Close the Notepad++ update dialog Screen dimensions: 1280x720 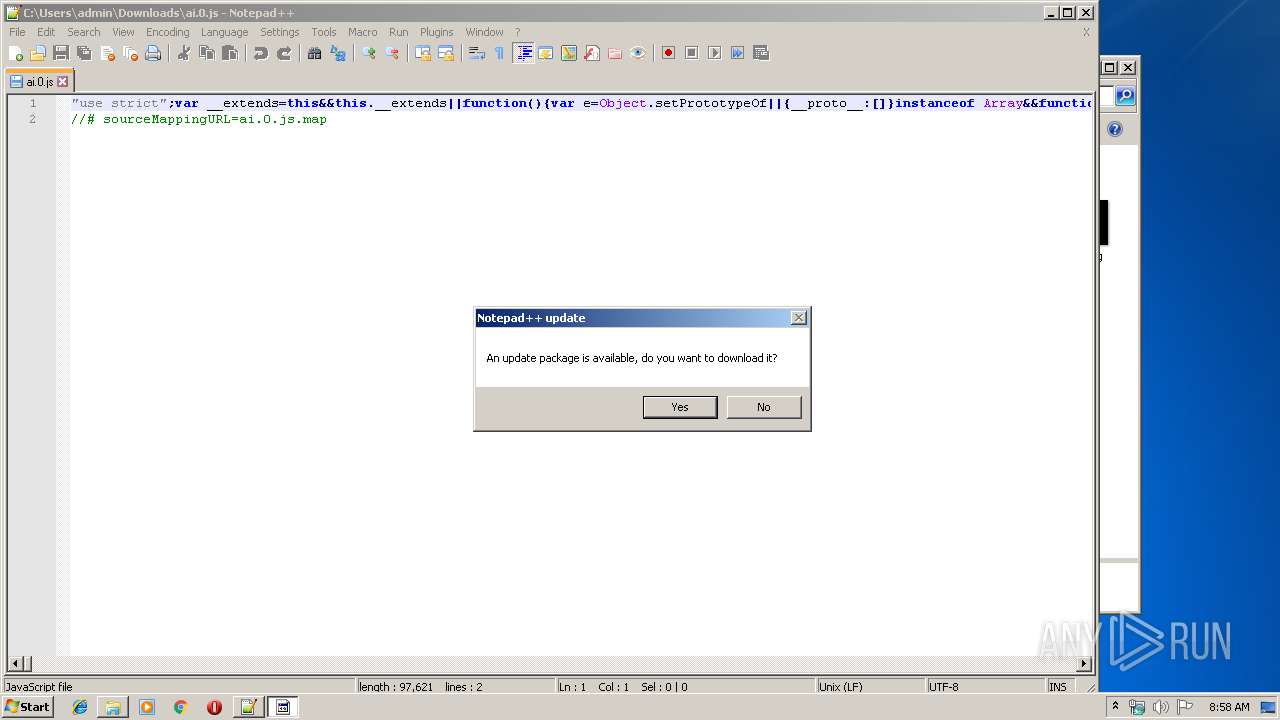tap(798, 318)
